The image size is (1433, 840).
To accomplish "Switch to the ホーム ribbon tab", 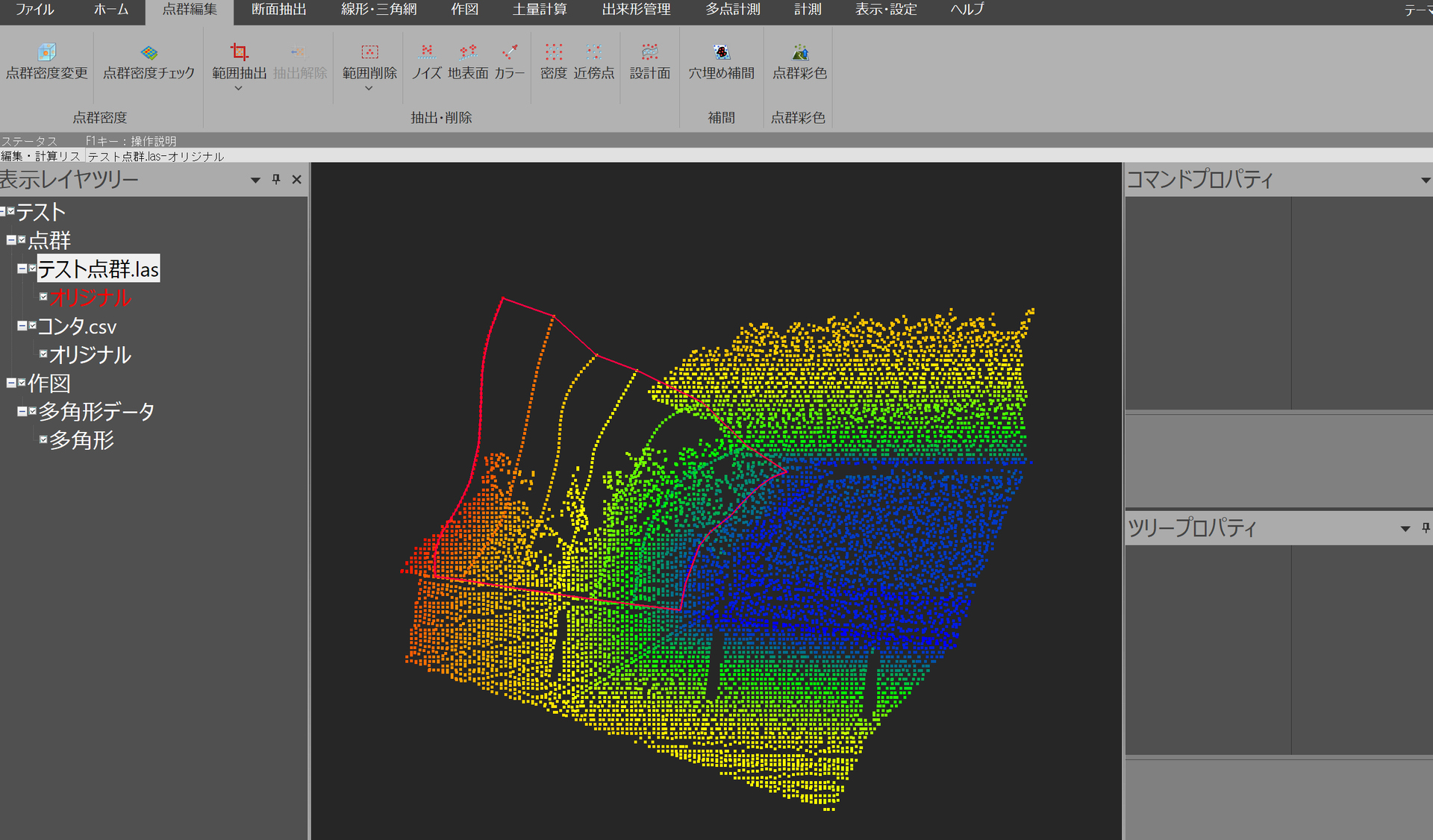I will click(x=111, y=10).
